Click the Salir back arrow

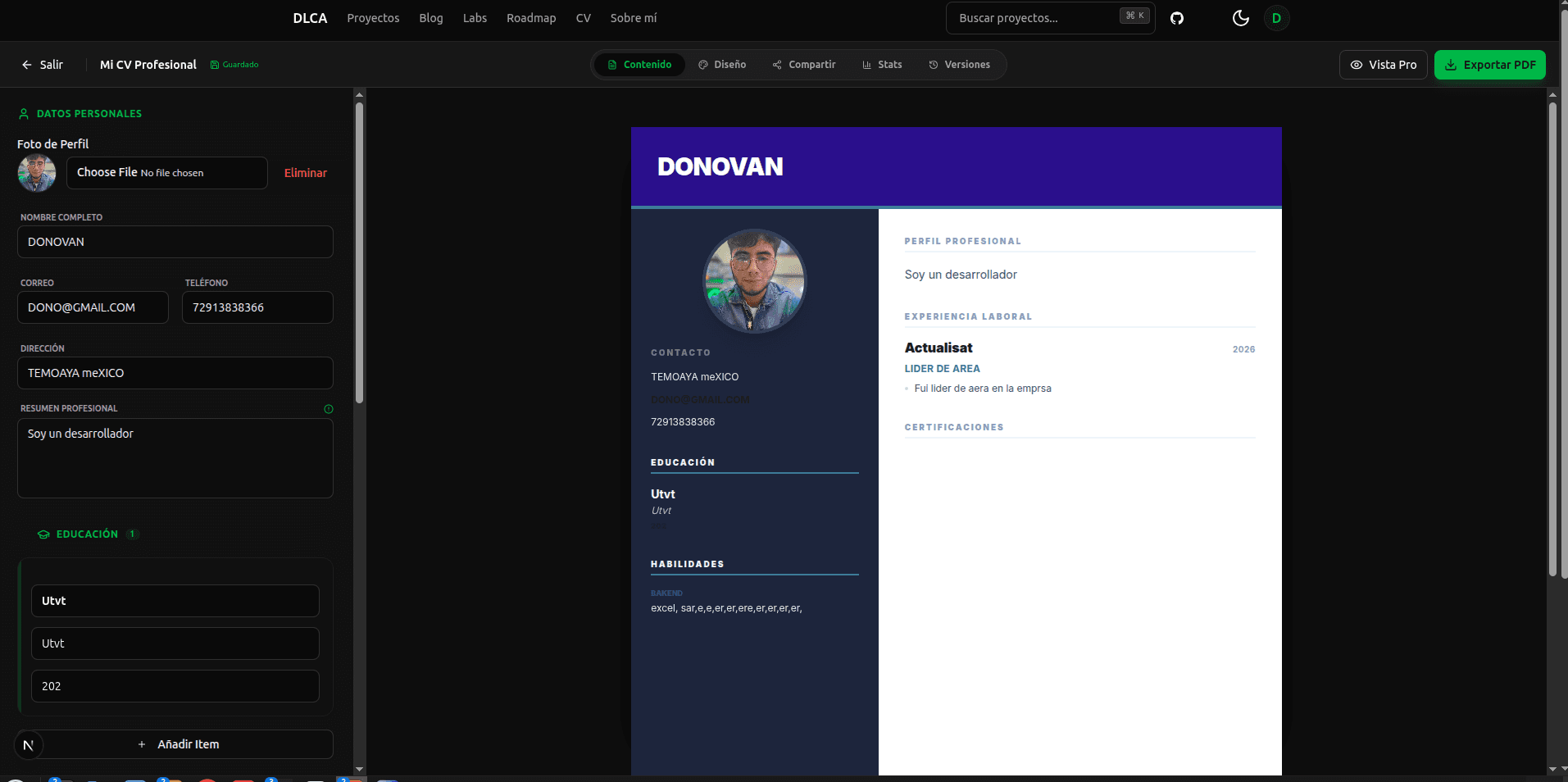[27, 65]
